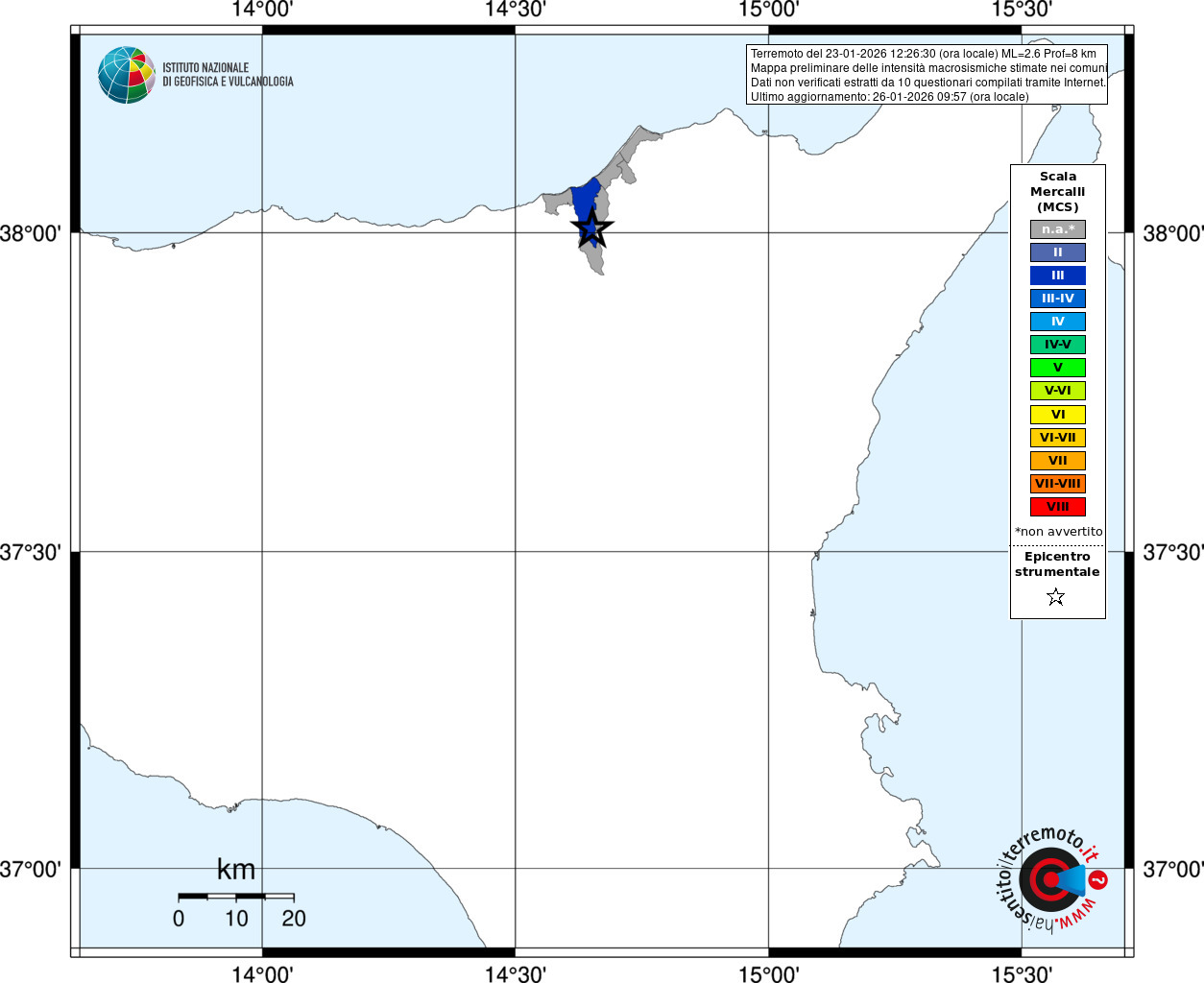Viewport: 1204px width, 983px height.
Task: Select the intensity II legend swatch
Action: coord(1058,252)
